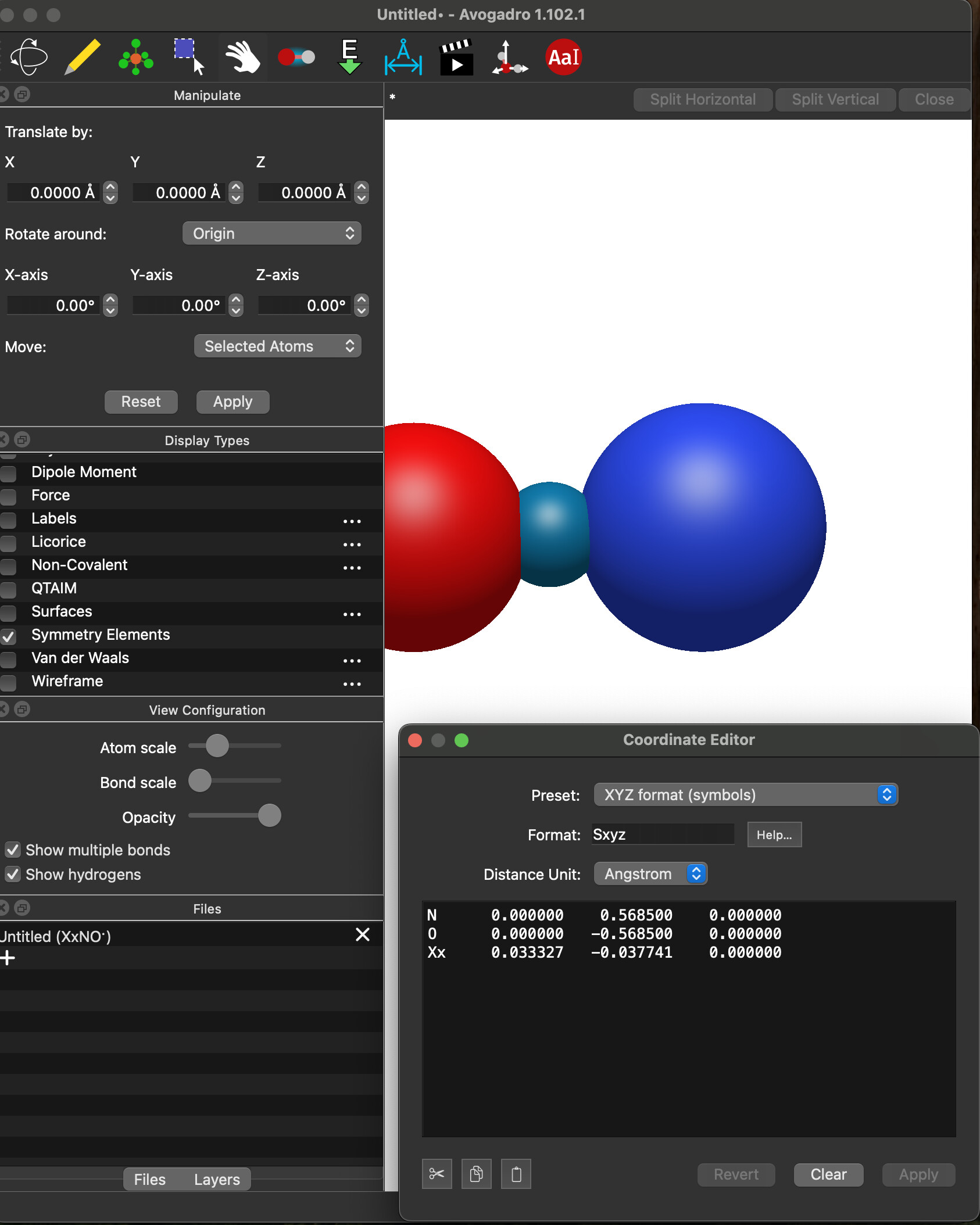This screenshot has height=1225, width=980.
Task: Choose the Template tool icon
Action: [135, 57]
